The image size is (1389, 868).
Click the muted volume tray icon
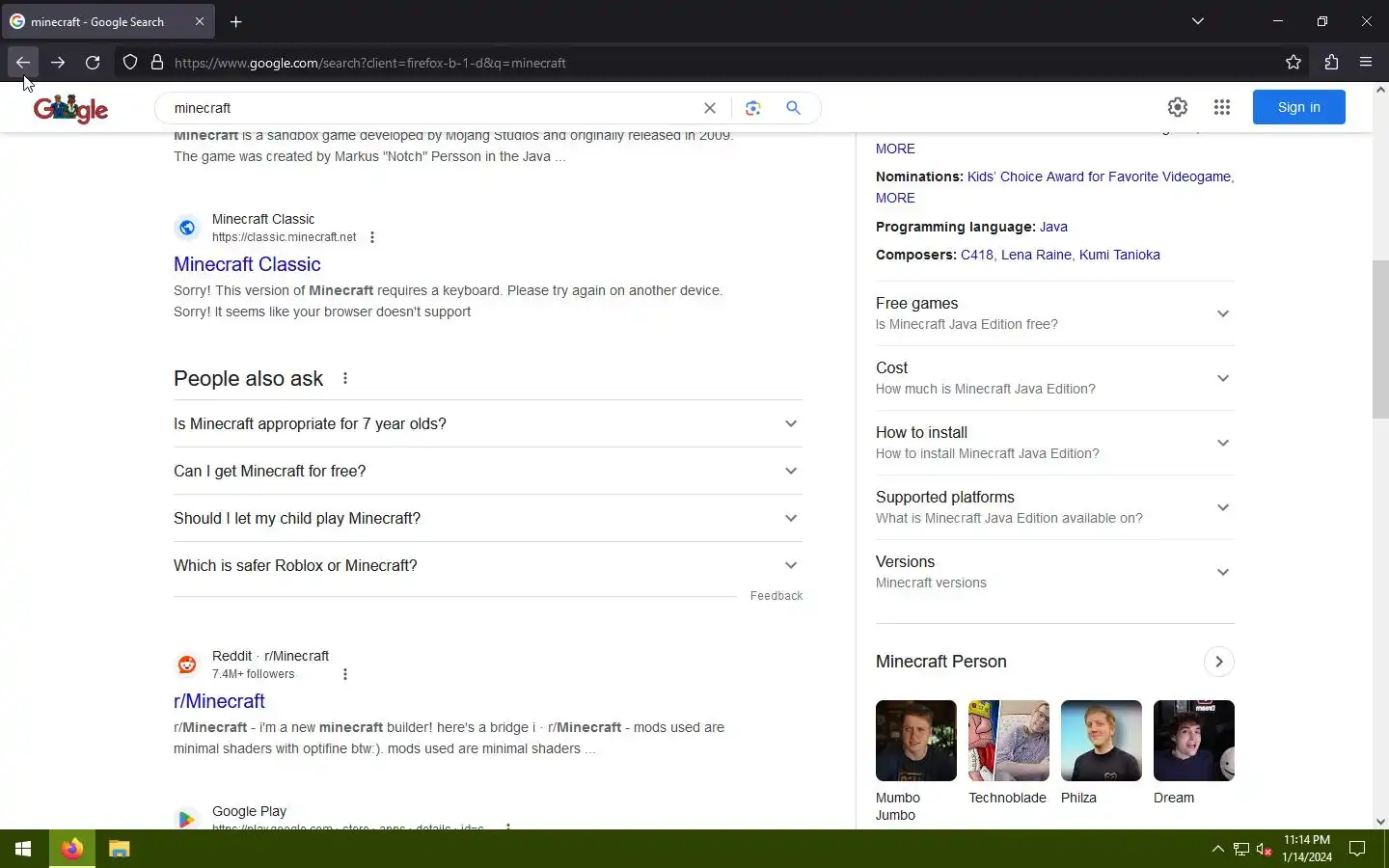point(1265,849)
